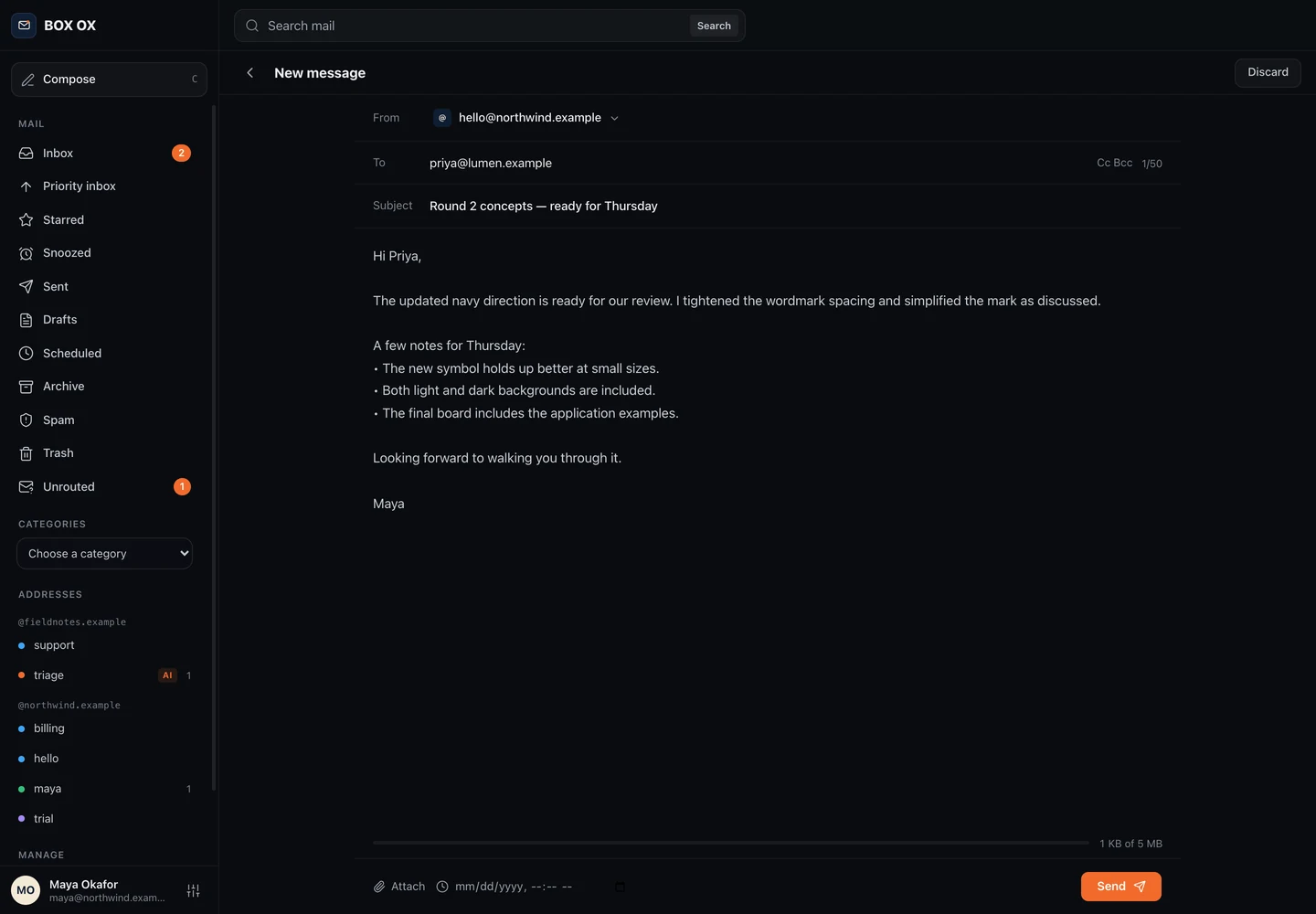1316x914 pixels.
Task: Click the Maya Okafor account name
Action: click(x=83, y=885)
